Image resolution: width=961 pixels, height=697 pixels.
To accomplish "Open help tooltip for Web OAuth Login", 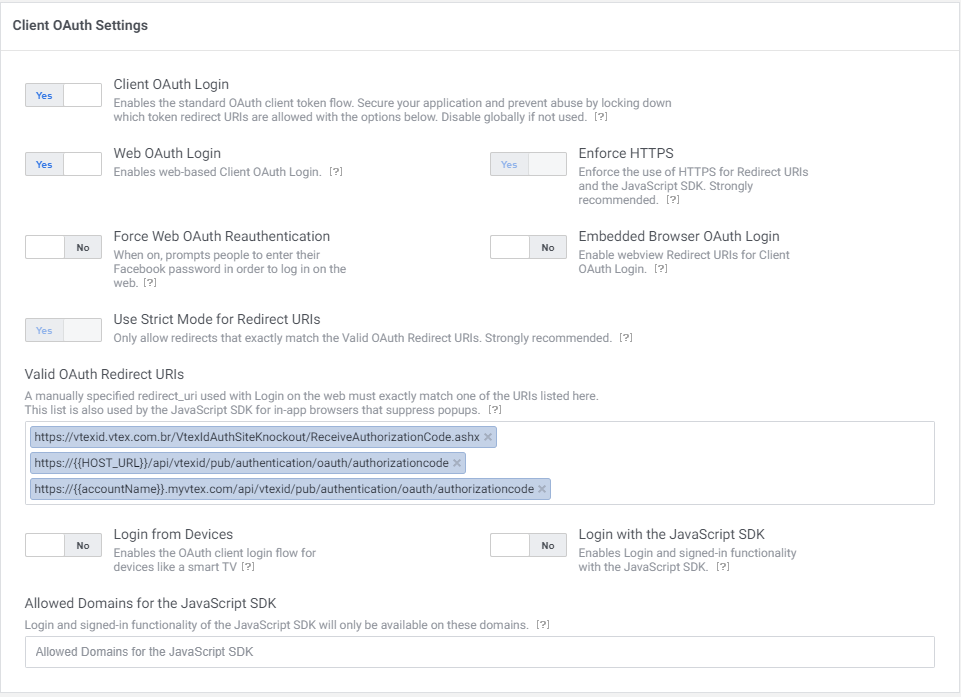I will (x=336, y=172).
